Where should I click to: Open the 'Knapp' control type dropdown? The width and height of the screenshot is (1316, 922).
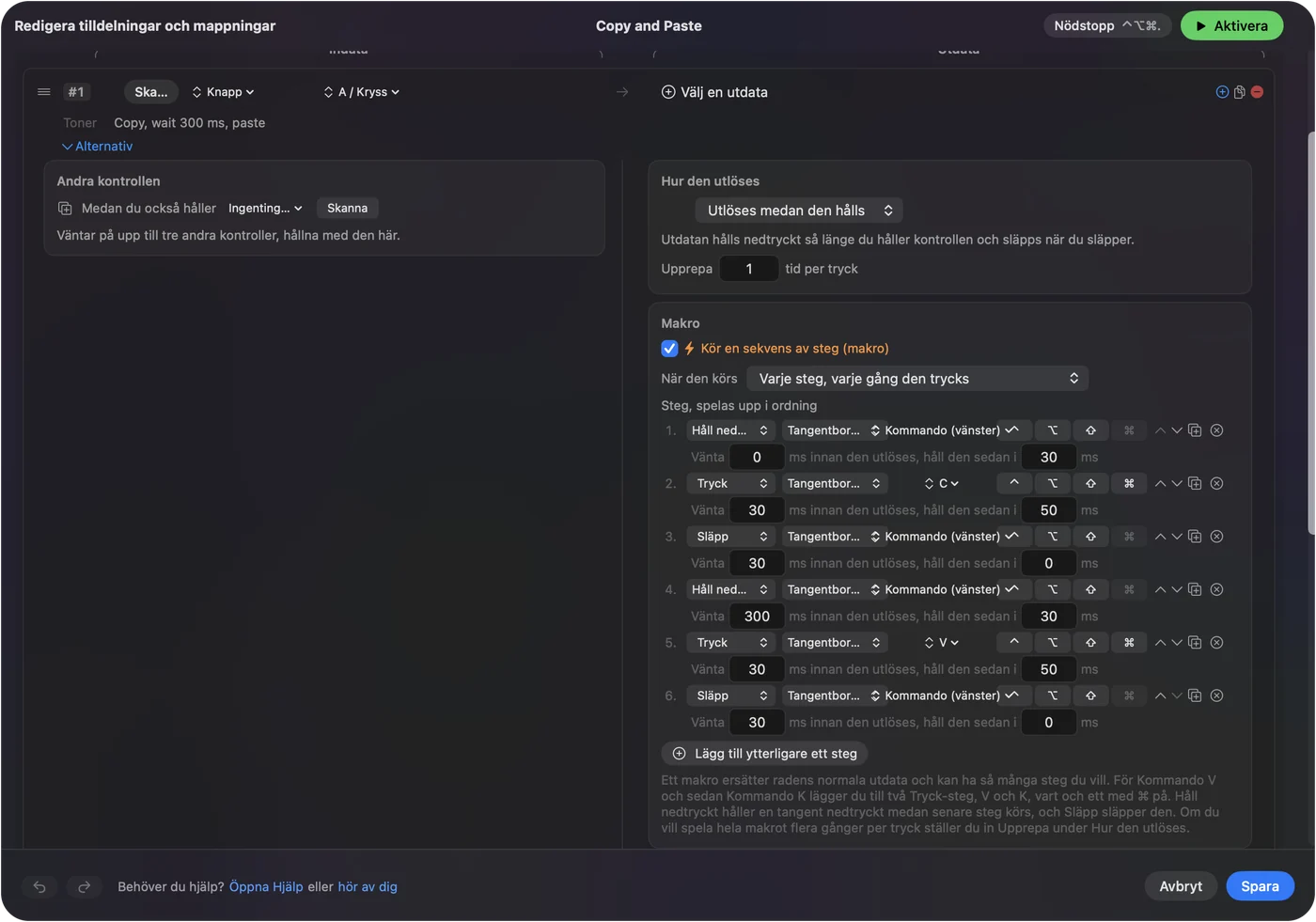[223, 92]
